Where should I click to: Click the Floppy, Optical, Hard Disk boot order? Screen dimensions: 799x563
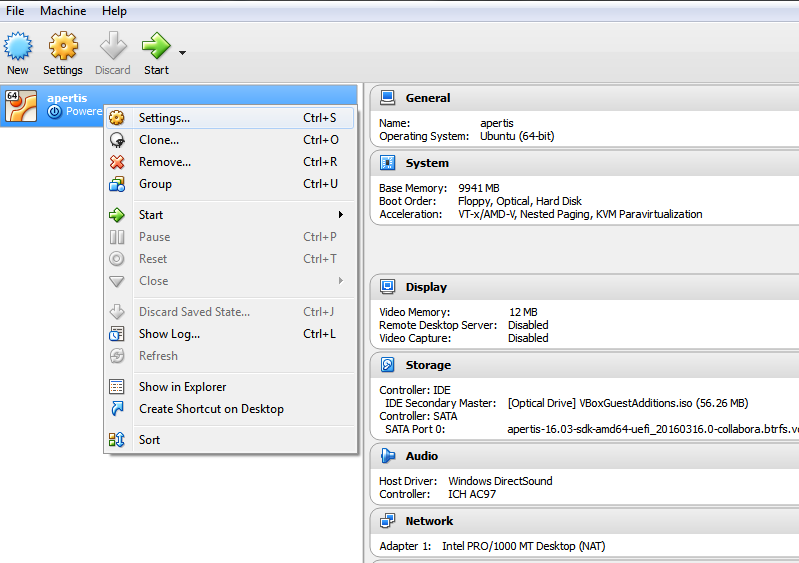click(520, 201)
